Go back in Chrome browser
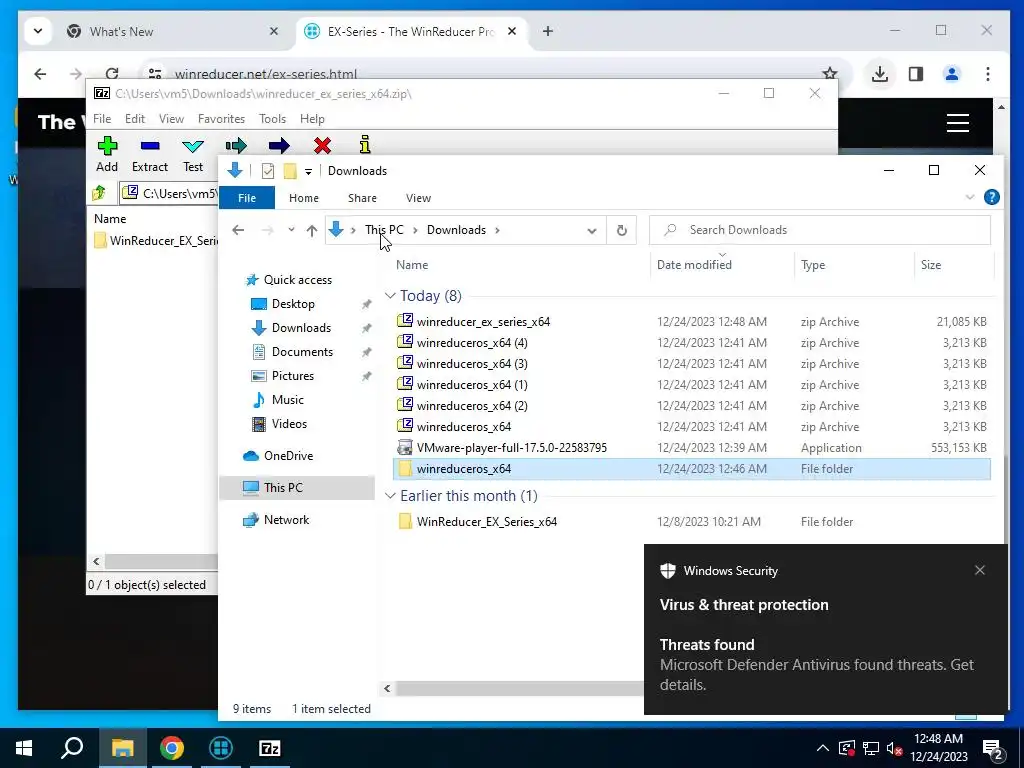Viewport: 1024px width, 768px height. click(x=40, y=74)
